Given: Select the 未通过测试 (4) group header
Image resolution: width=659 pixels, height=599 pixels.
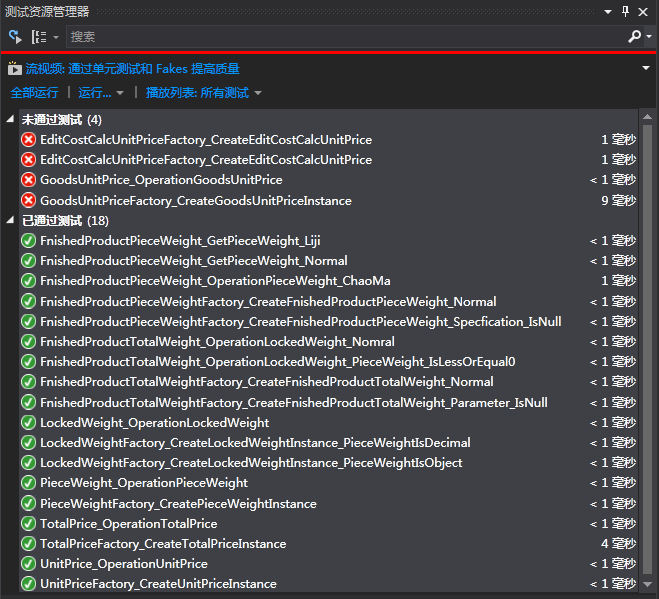Looking at the screenshot, I should 62,120.
